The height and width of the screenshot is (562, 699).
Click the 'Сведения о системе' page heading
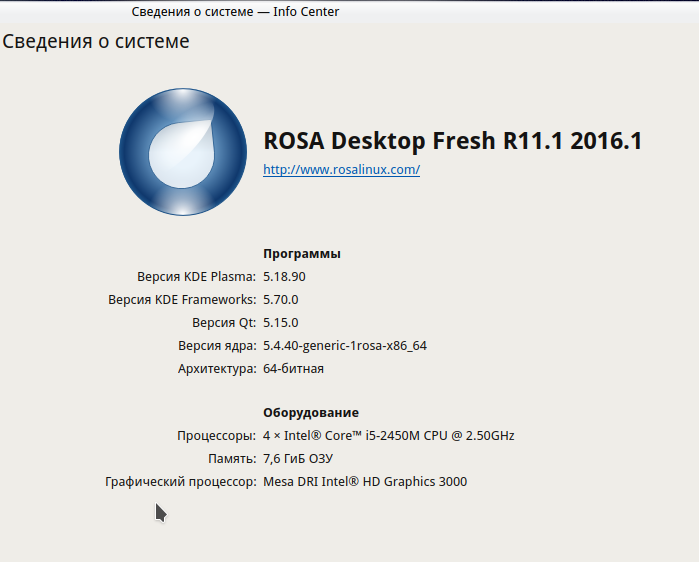[96, 42]
